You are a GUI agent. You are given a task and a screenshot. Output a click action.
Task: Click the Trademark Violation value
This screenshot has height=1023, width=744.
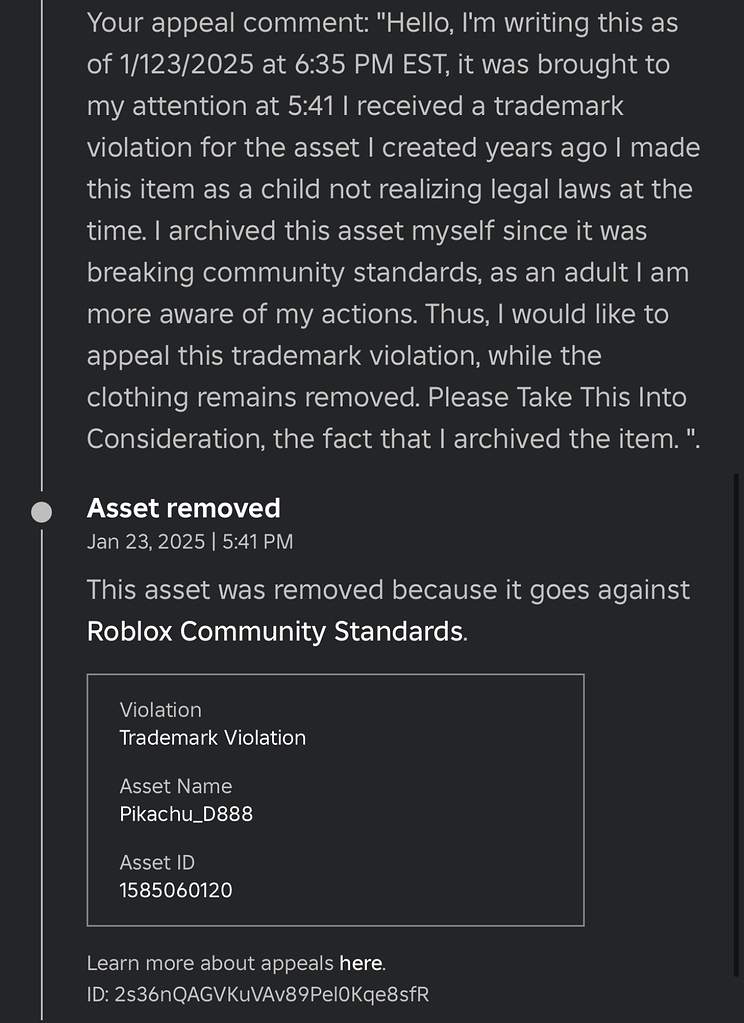coord(212,738)
